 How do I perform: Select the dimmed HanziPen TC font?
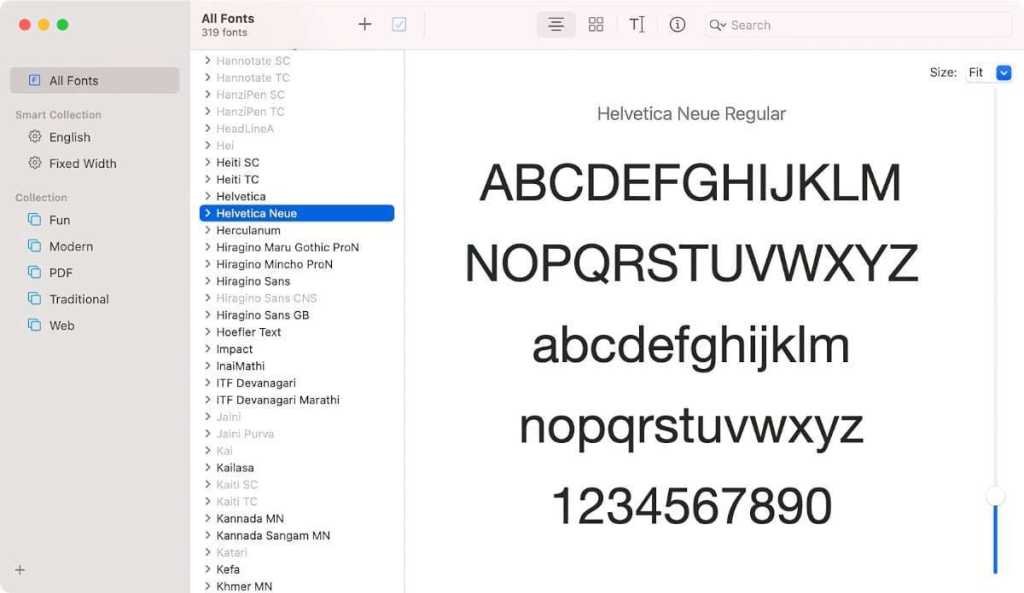pyautogui.click(x=250, y=111)
